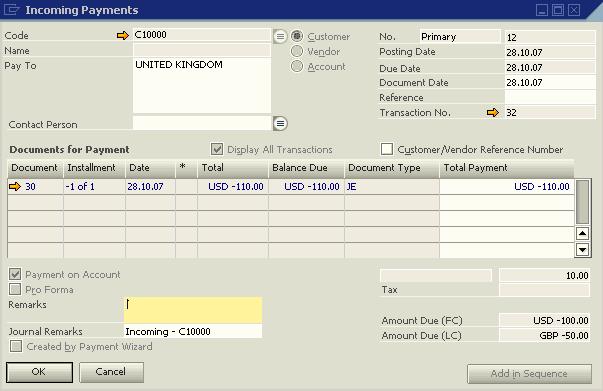This screenshot has width=603, height=391.
Task: Follow the link arrow beside Transaction No.
Action: [492, 113]
